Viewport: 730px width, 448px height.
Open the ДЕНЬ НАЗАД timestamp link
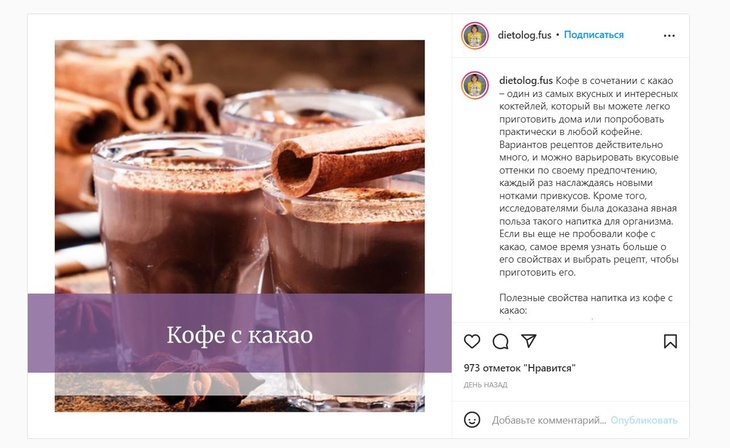(485, 385)
